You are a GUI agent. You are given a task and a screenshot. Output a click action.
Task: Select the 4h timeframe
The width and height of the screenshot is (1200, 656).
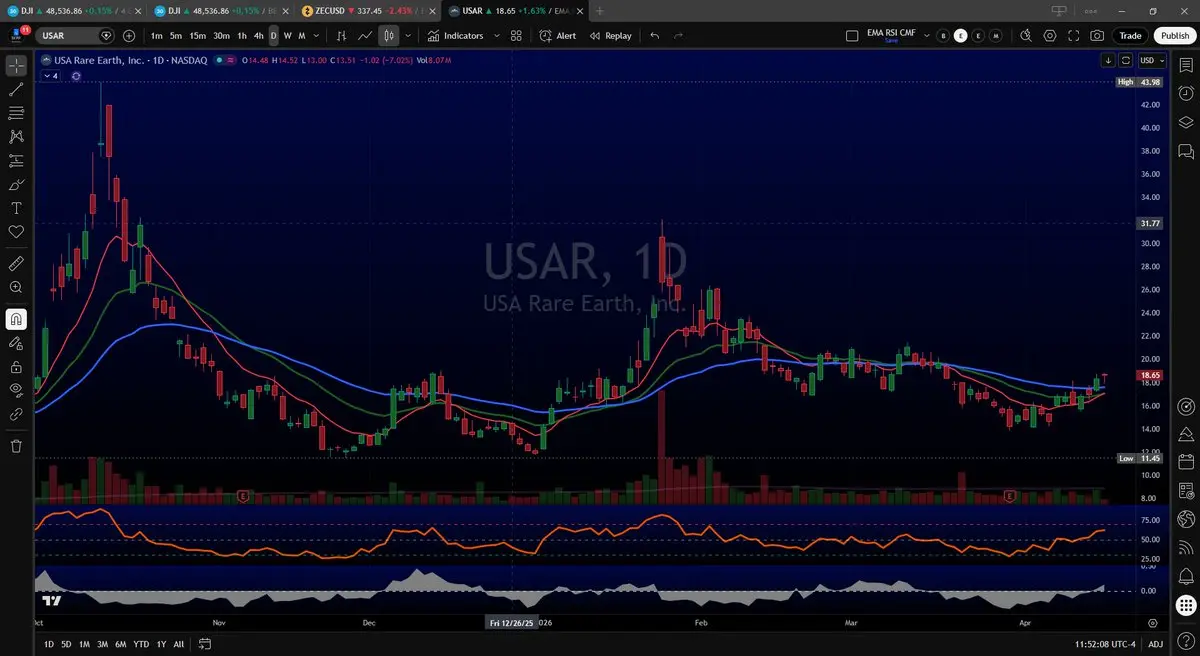pos(258,36)
